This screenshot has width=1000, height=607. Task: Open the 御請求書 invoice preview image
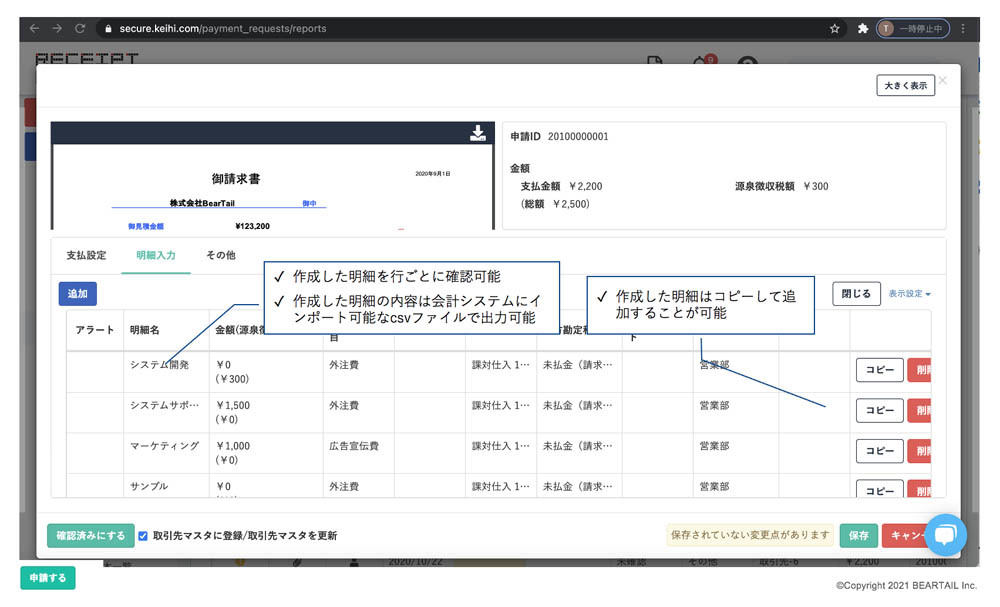point(273,186)
